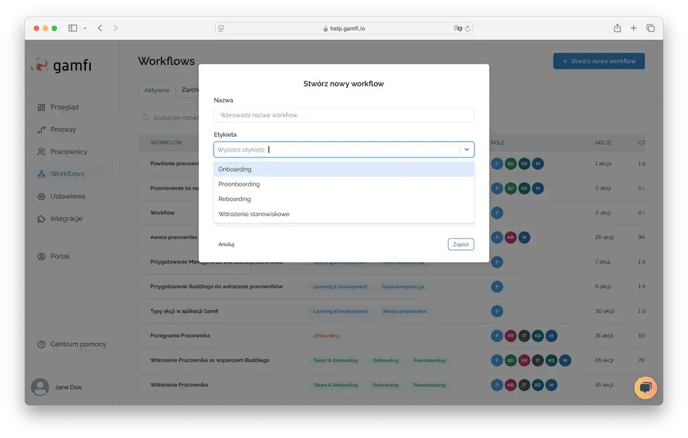The image size is (688, 438).
Task: Pick Reboarding from the label options
Action: pyautogui.click(x=235, y=199)
